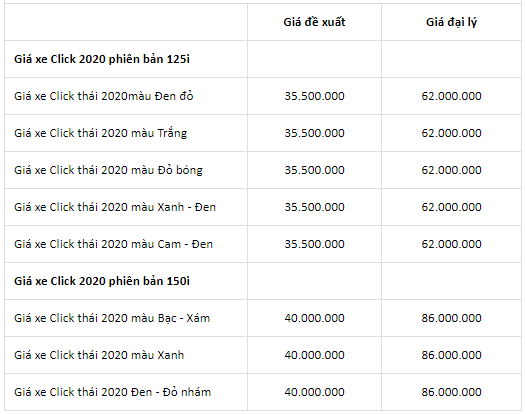
Task: Click the 62.000.000 dealer price for Xanh - Đen
Action: click(x=451, y=207)
